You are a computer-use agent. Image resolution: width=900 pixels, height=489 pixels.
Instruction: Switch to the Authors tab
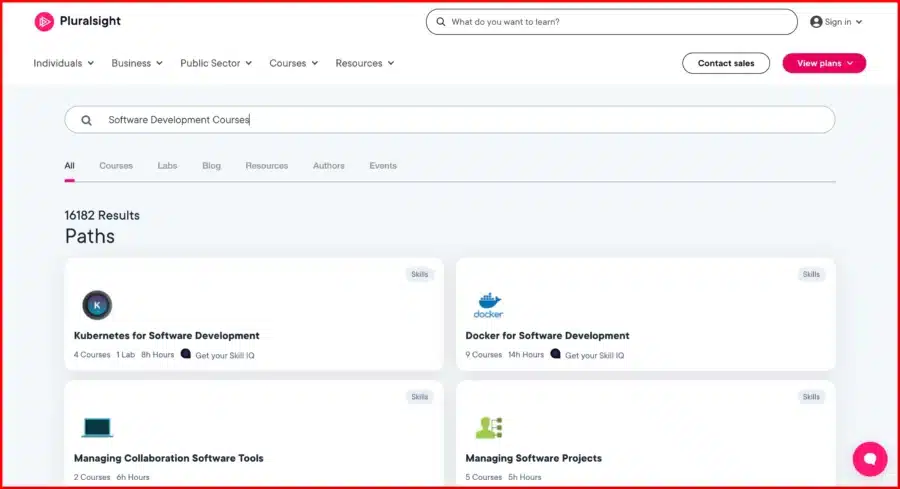pos(328,166)
